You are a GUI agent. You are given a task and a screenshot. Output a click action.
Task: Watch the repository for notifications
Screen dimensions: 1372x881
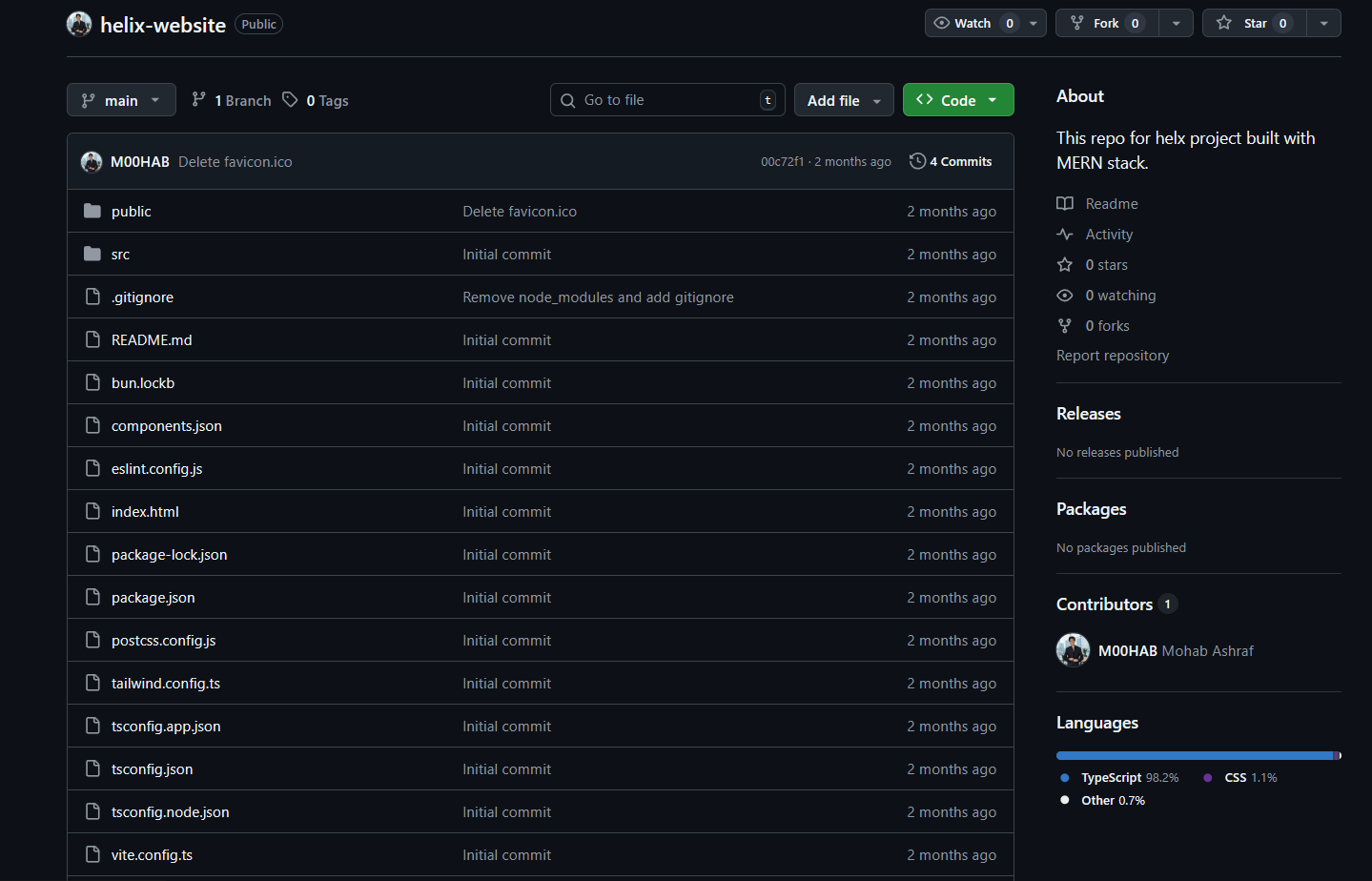973,23
